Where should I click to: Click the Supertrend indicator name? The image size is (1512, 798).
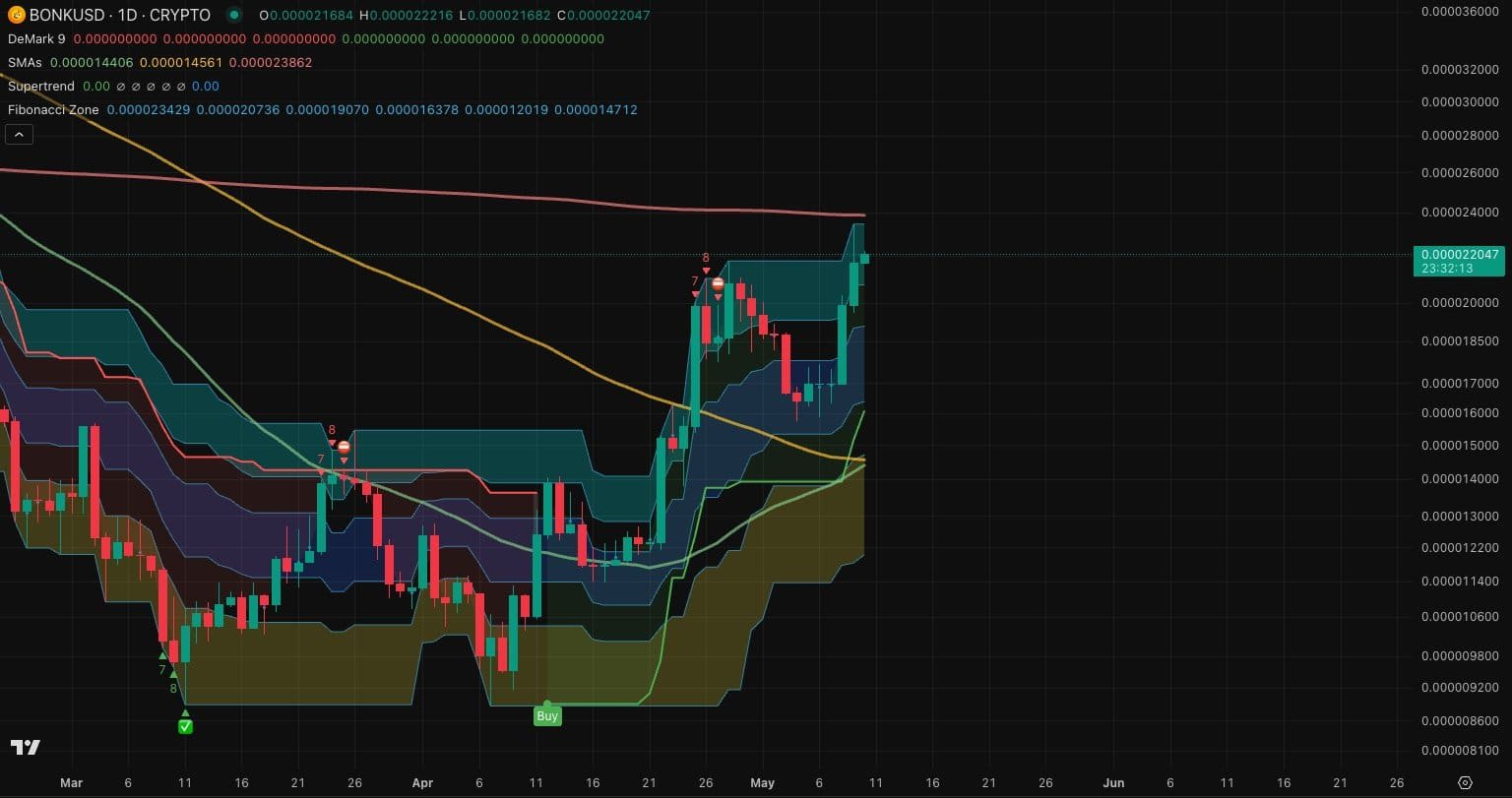coord(39,86)
